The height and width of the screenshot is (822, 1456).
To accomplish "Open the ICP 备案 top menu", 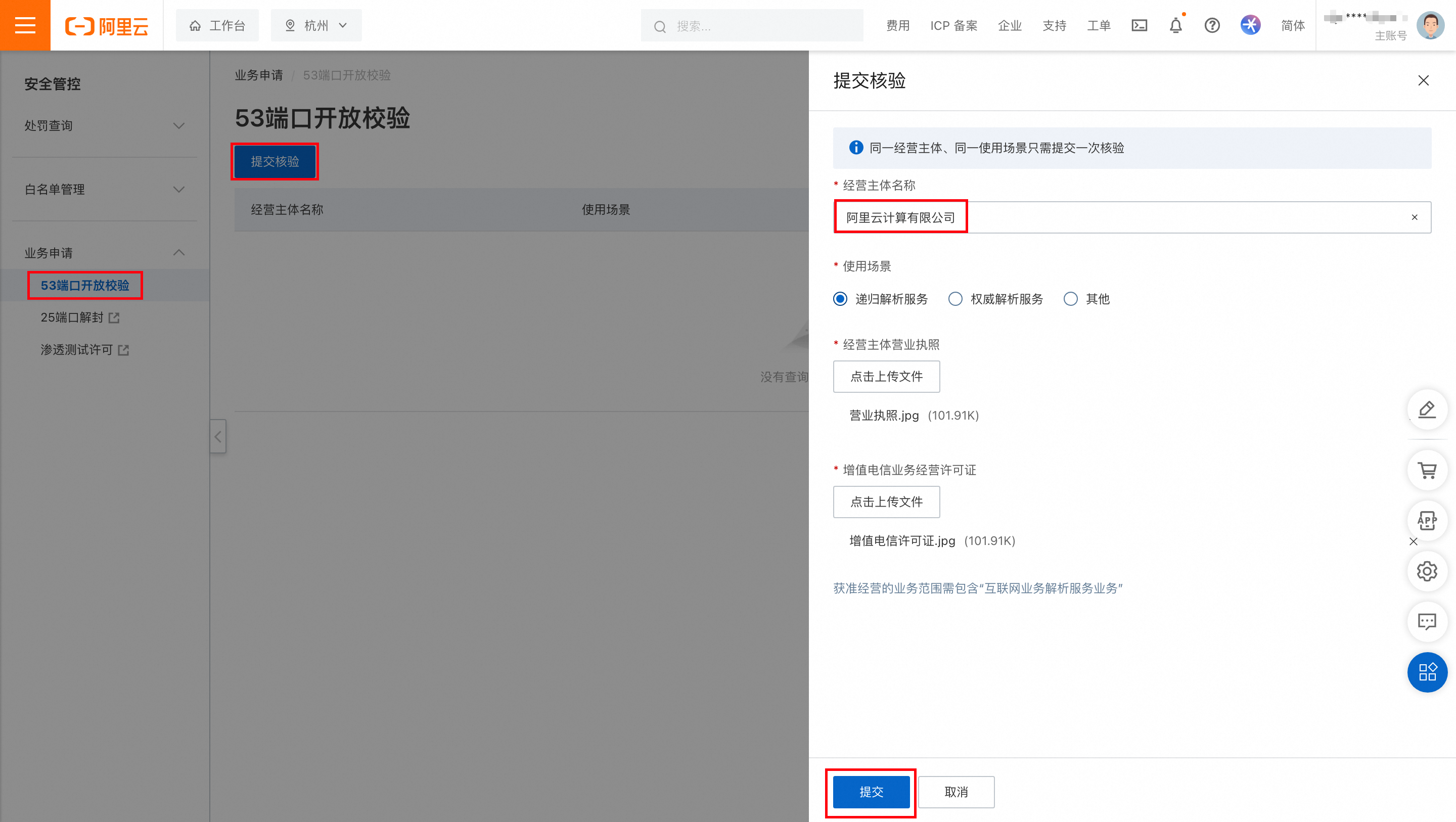I will [953, 25].
